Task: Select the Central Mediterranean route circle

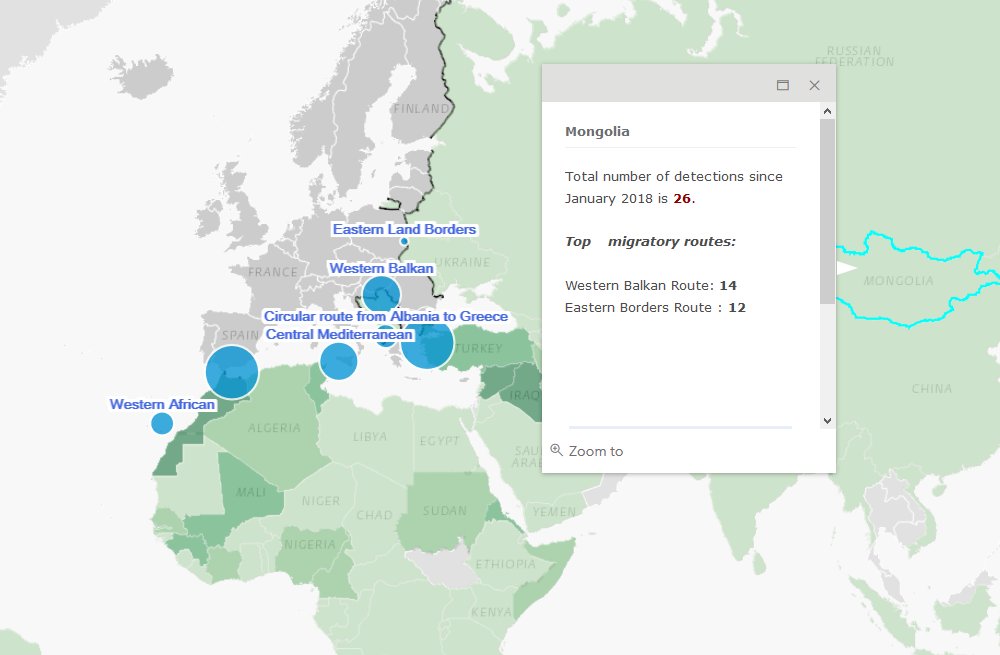Action: click(x=338, y=361)
